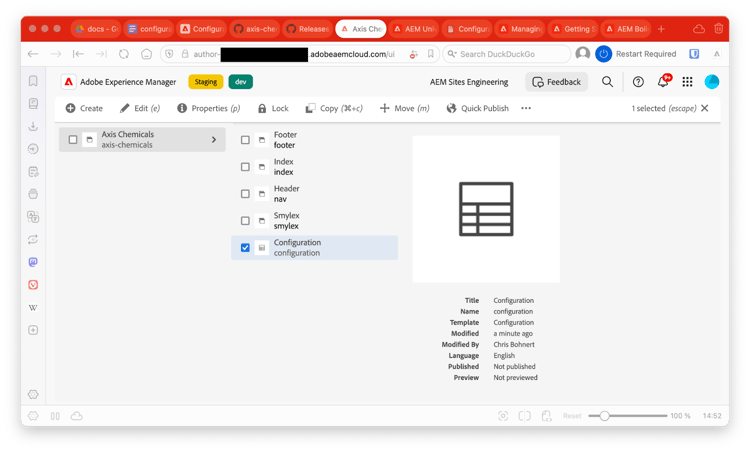Switch to the Releases GitHub tab
The width and height of the screenshot is (750, 452).
pyautogui.click(x=308, y=29)
